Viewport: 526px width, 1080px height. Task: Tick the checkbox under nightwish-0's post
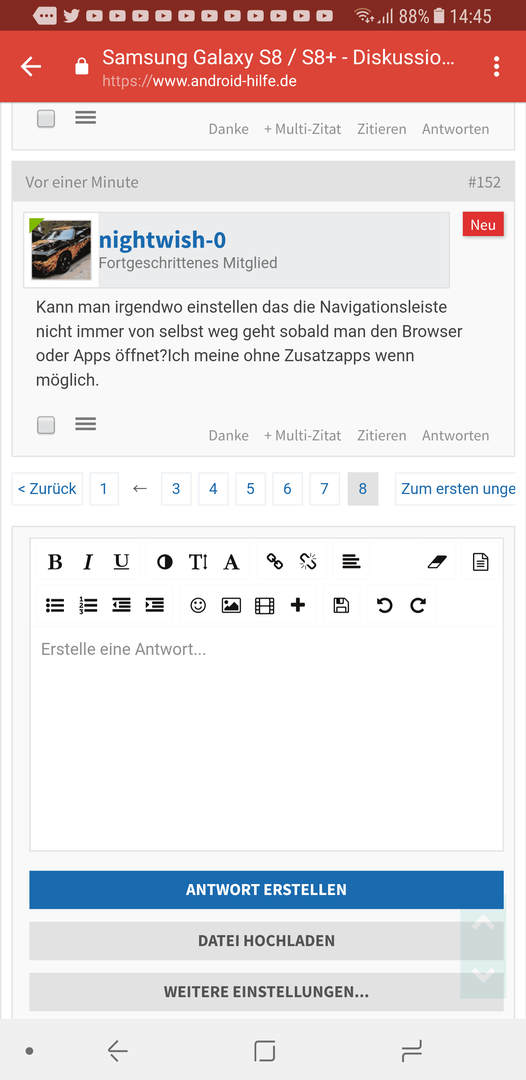point(46,425)
